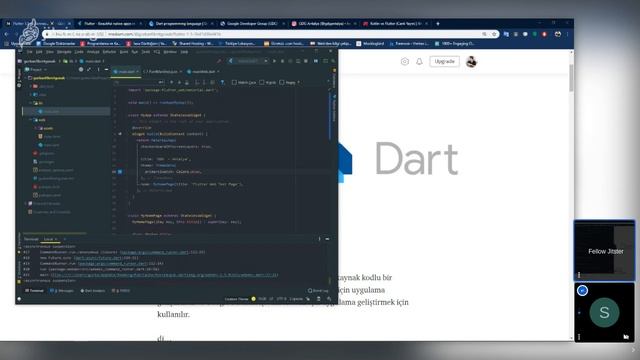Open the Shared Hosting bookmark
This screenshot has width=640, height=360.
tap(193, 43)
